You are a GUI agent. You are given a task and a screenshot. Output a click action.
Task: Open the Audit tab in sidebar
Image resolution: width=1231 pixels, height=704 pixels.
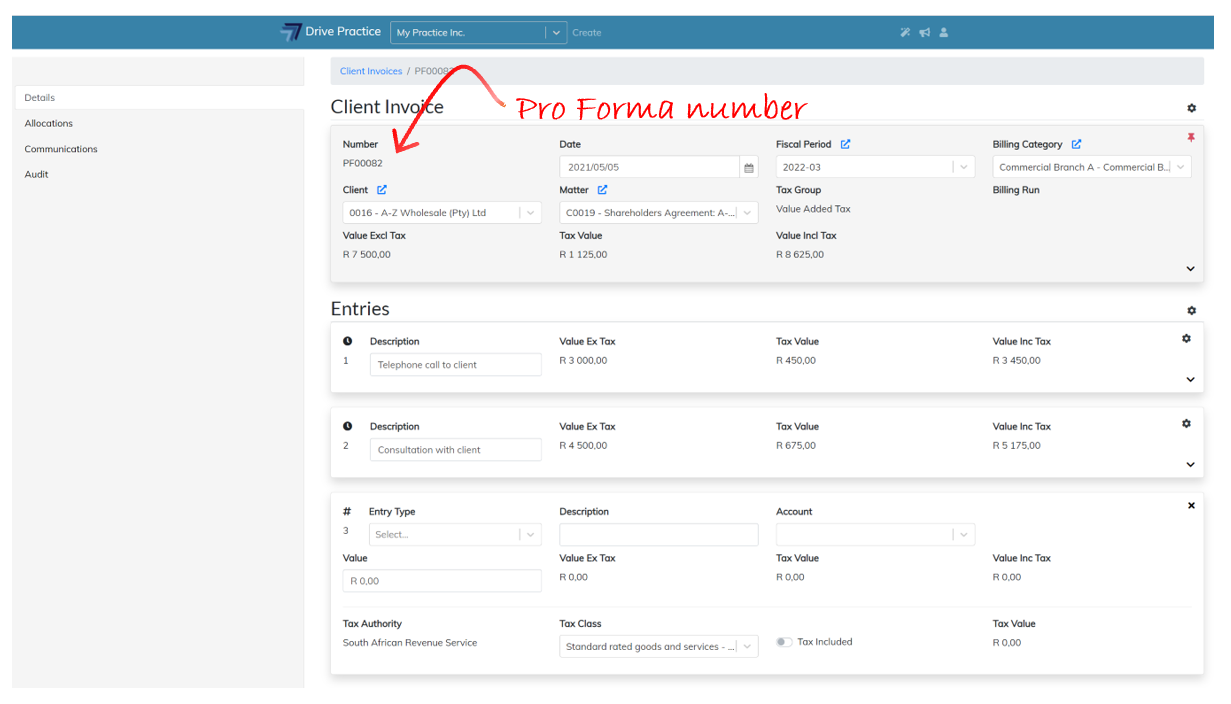(37, 174)
